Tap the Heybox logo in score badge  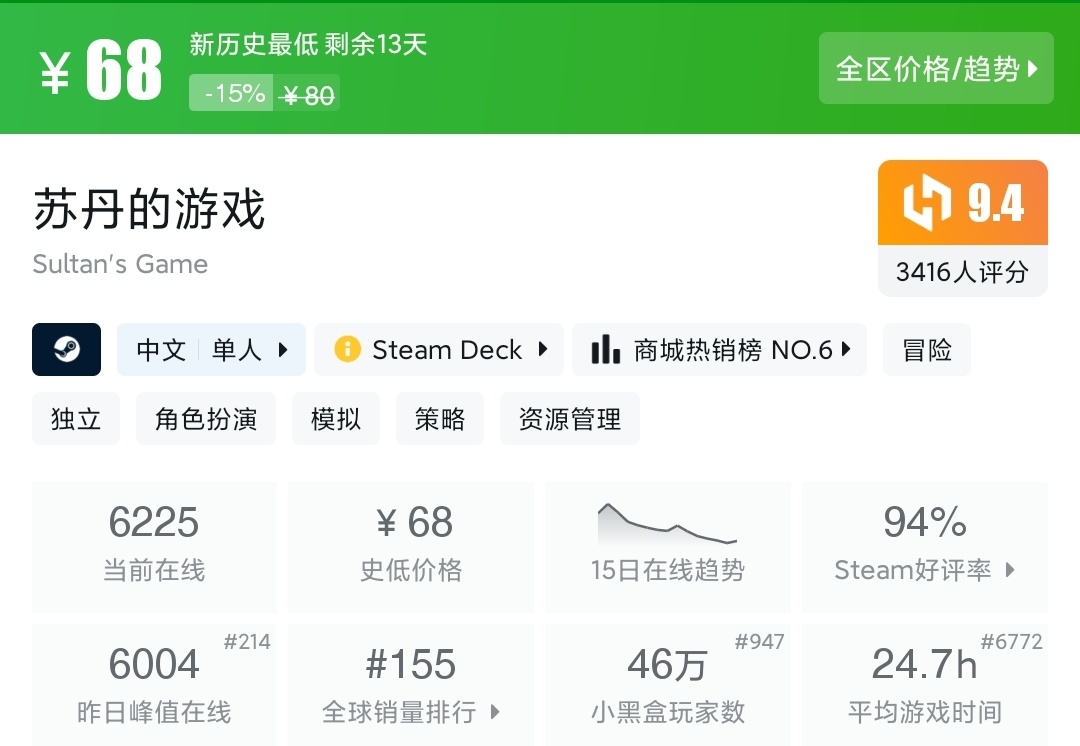coord(926,204)
